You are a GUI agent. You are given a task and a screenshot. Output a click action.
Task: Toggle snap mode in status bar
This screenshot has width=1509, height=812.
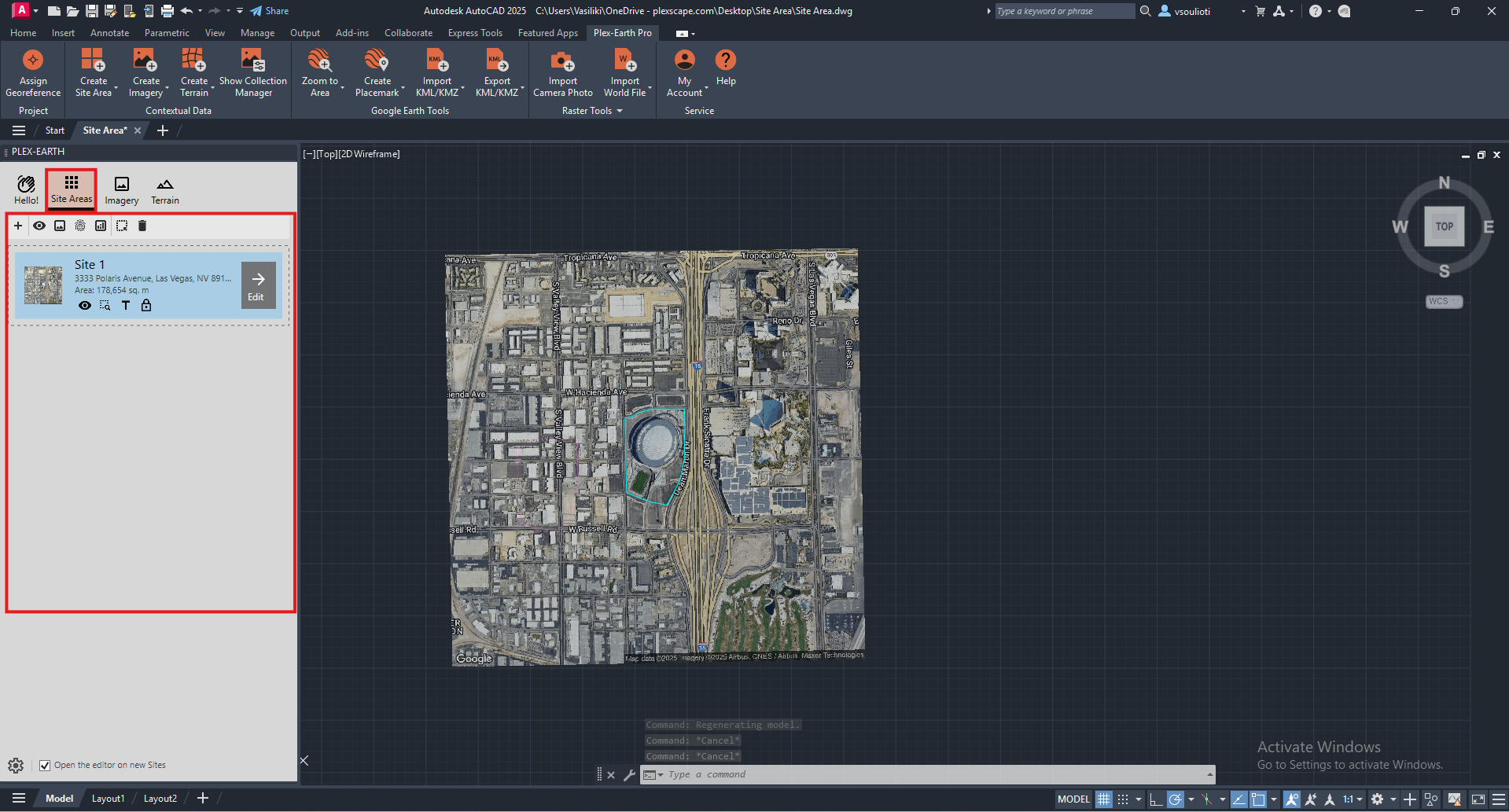point(1123,799)
